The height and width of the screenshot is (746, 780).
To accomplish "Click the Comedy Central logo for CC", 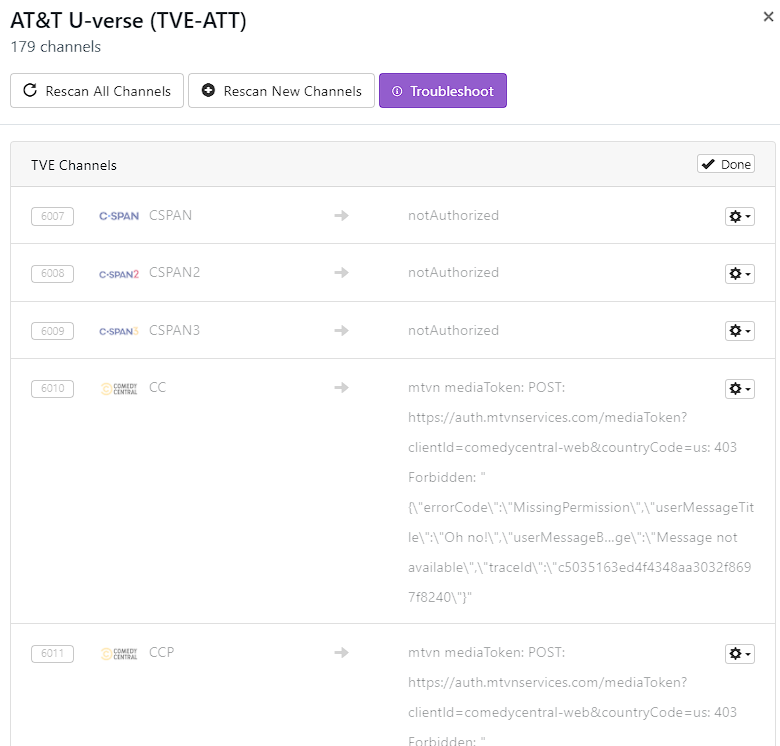I will click(119, 388).
